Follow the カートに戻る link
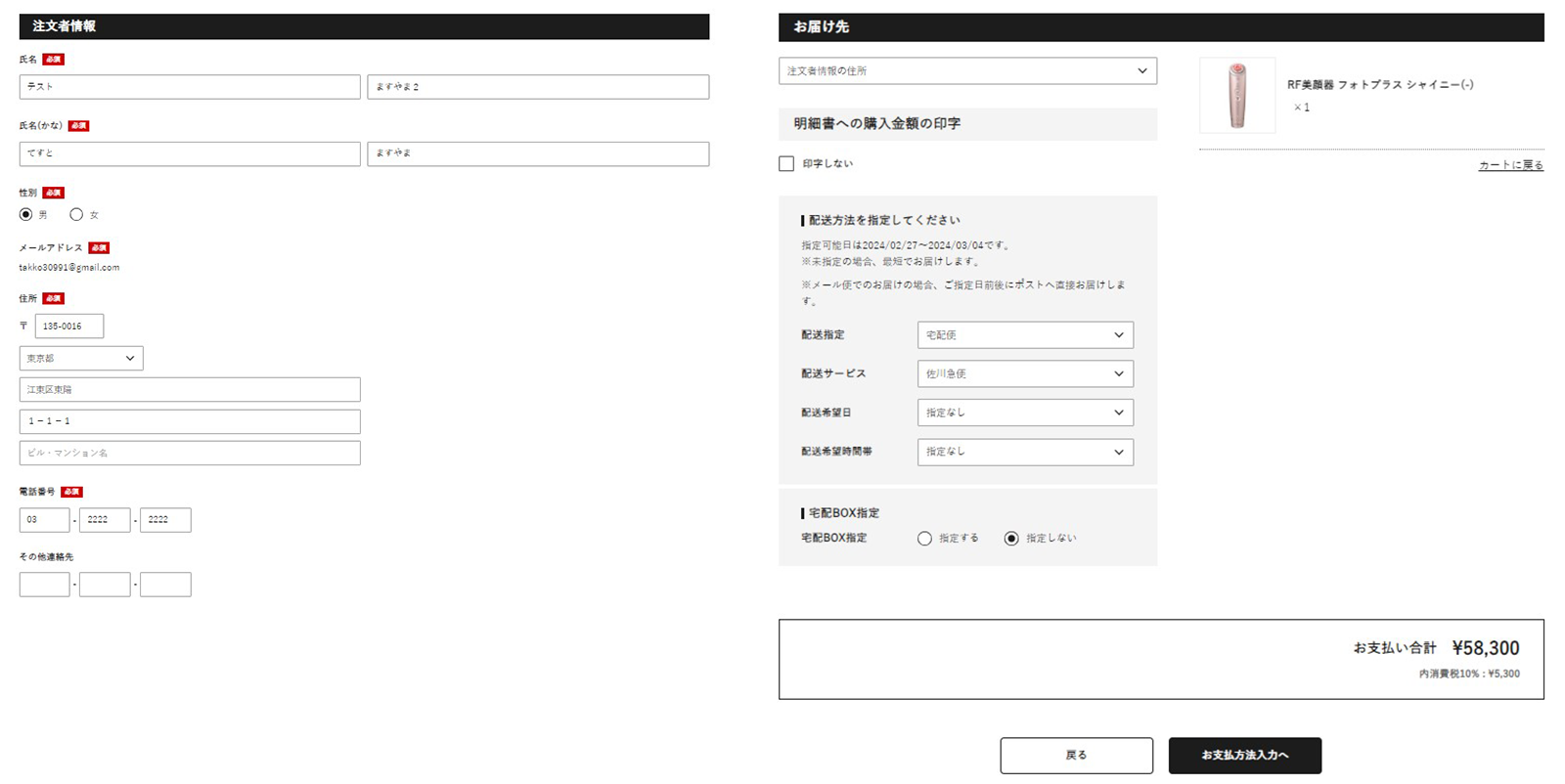The height and width of the screenshot is (784, 1565). tap(1511, 165)
